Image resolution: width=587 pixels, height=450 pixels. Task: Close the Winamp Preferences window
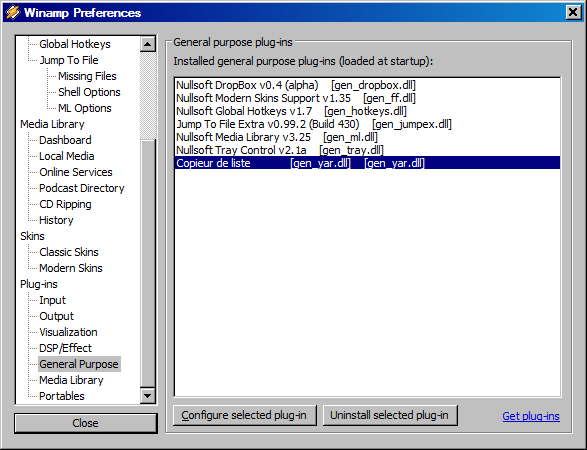tap(573, 12)
